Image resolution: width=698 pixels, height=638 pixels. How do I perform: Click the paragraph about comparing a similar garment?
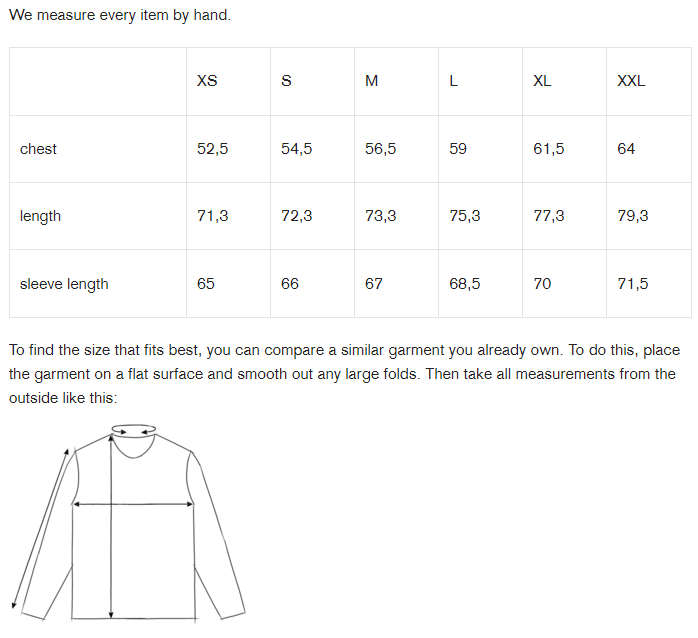(x=345, y=374)
